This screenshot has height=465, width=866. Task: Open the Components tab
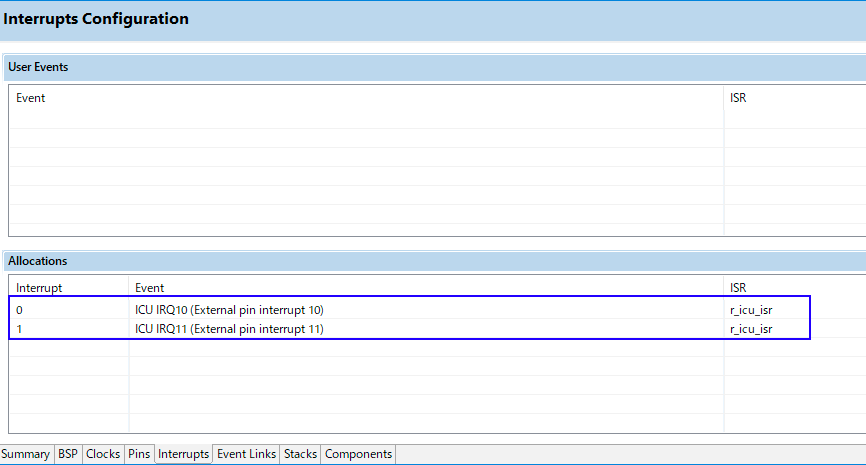[x=358, y=454]
